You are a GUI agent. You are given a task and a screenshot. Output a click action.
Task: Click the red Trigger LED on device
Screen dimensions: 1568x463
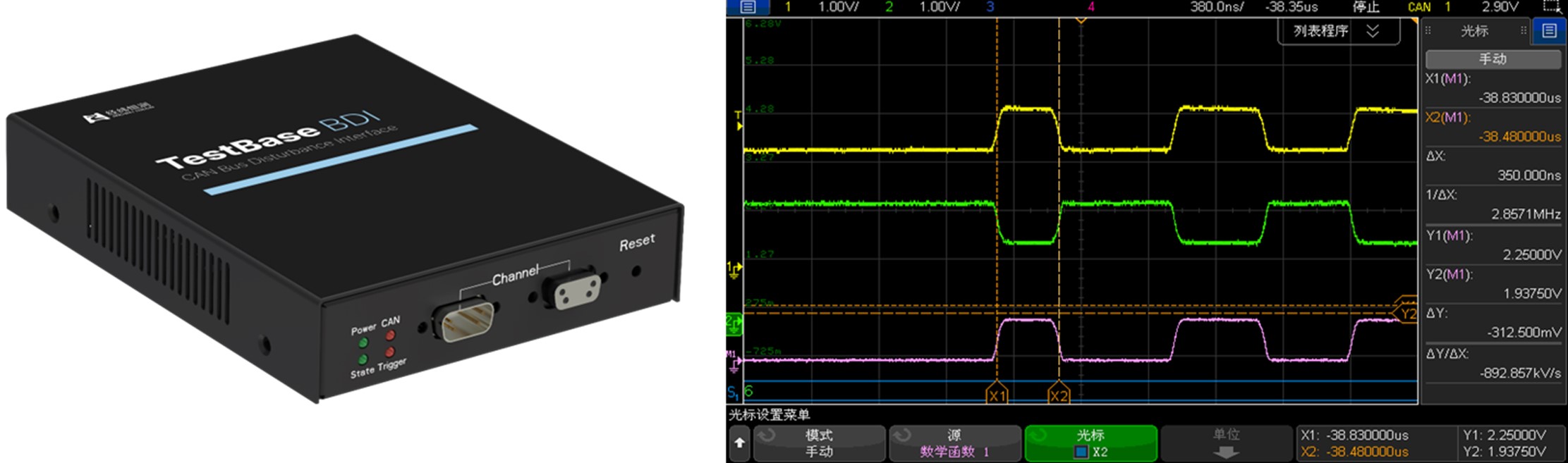[x=389, y=352]
